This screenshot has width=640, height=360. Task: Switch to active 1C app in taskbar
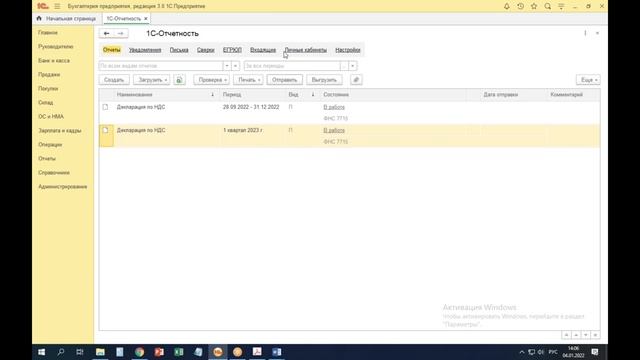[218, 352]
